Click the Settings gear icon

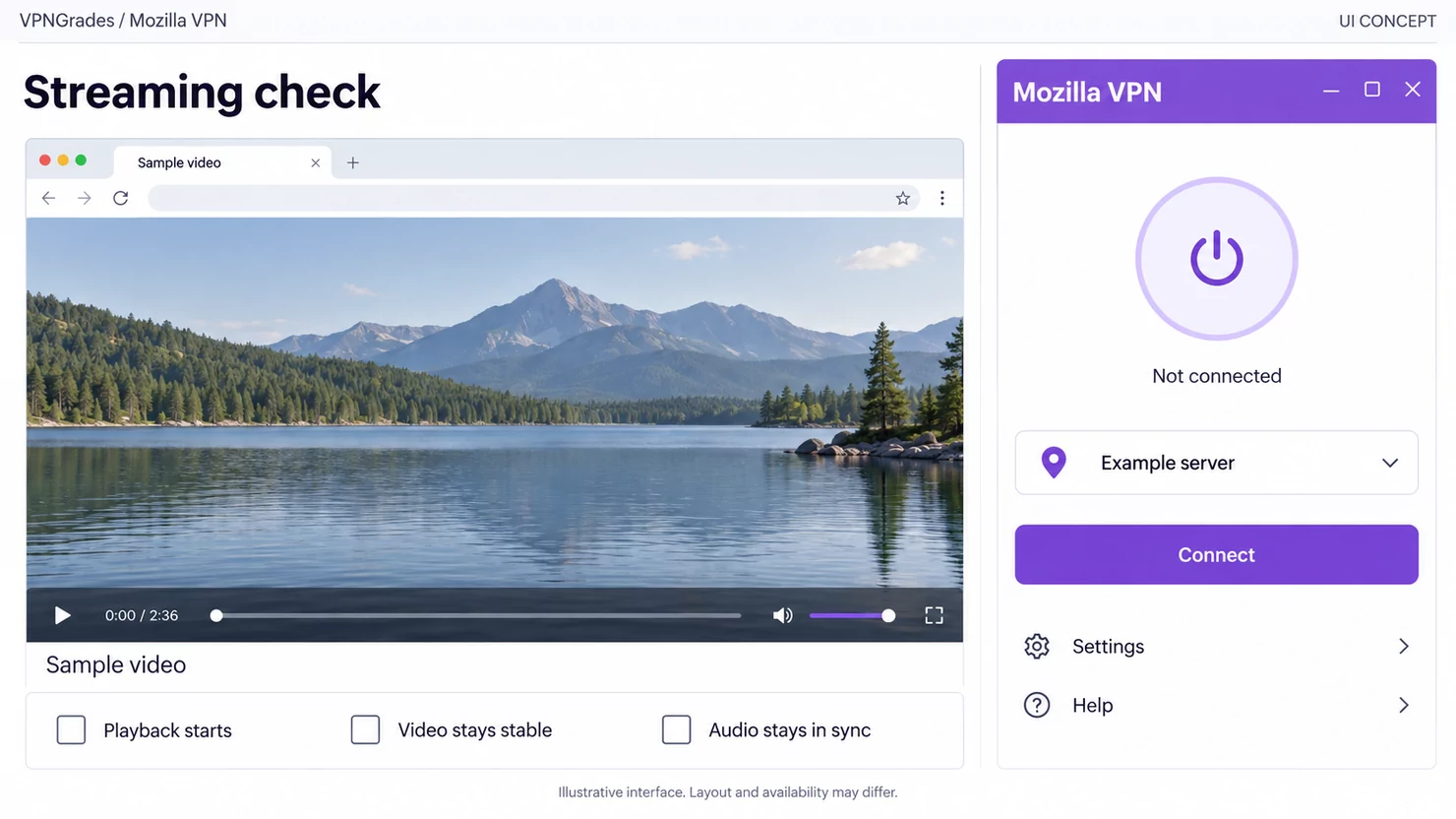[1037, 647]
